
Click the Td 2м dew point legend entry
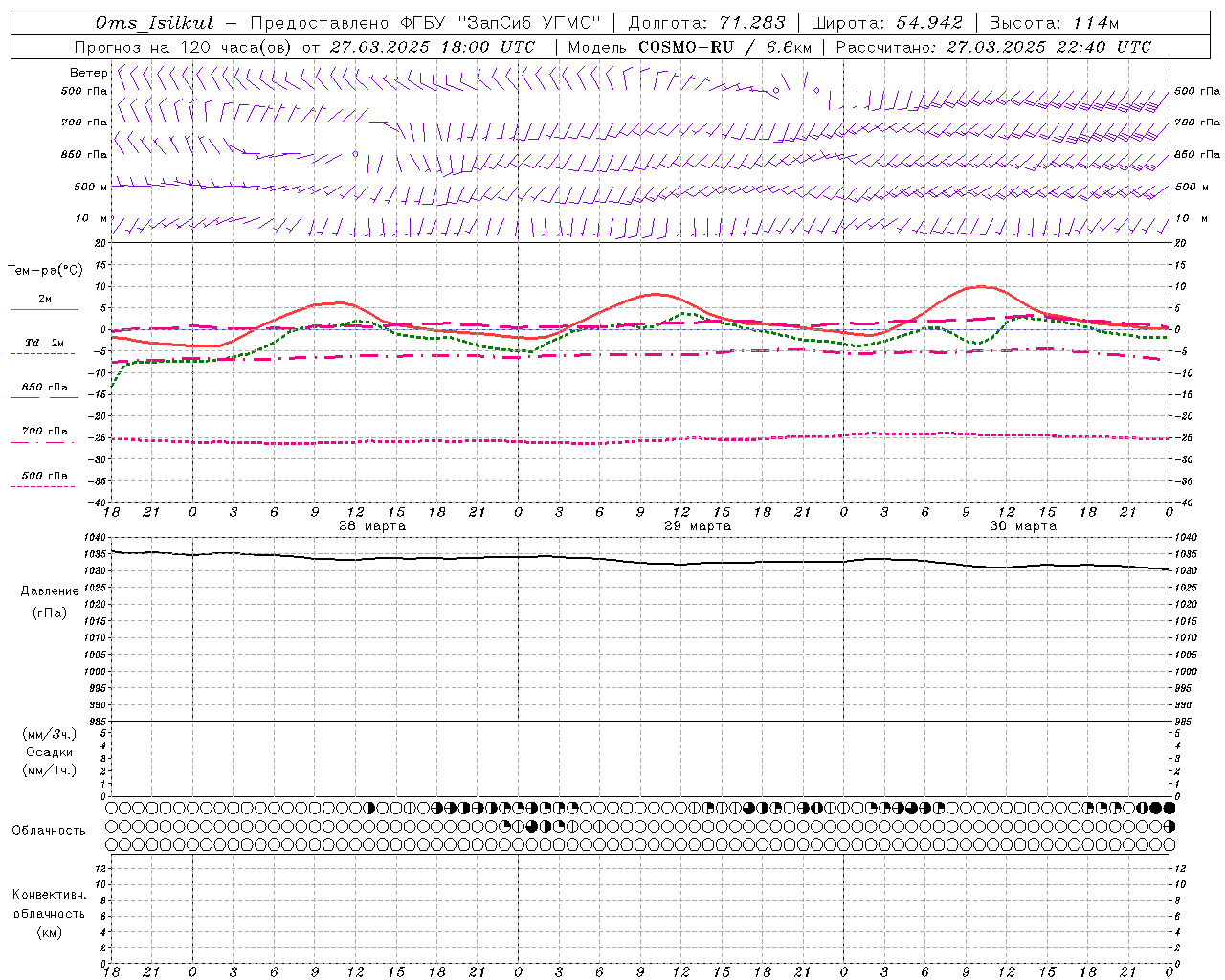[x=45, y=343]
